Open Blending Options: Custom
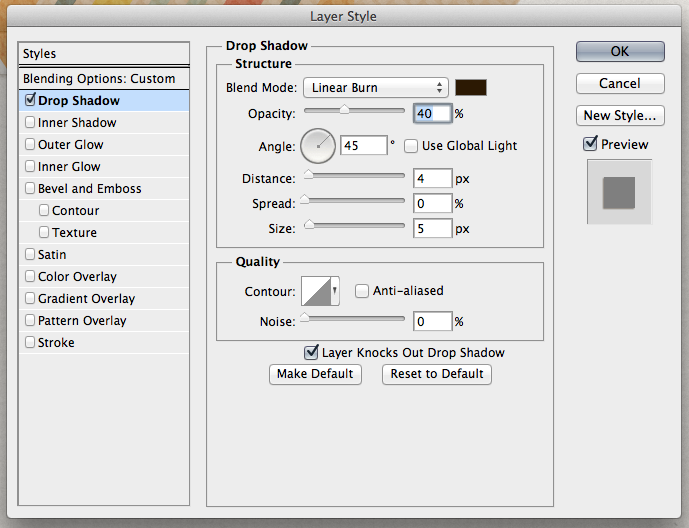 pos(104,79)
